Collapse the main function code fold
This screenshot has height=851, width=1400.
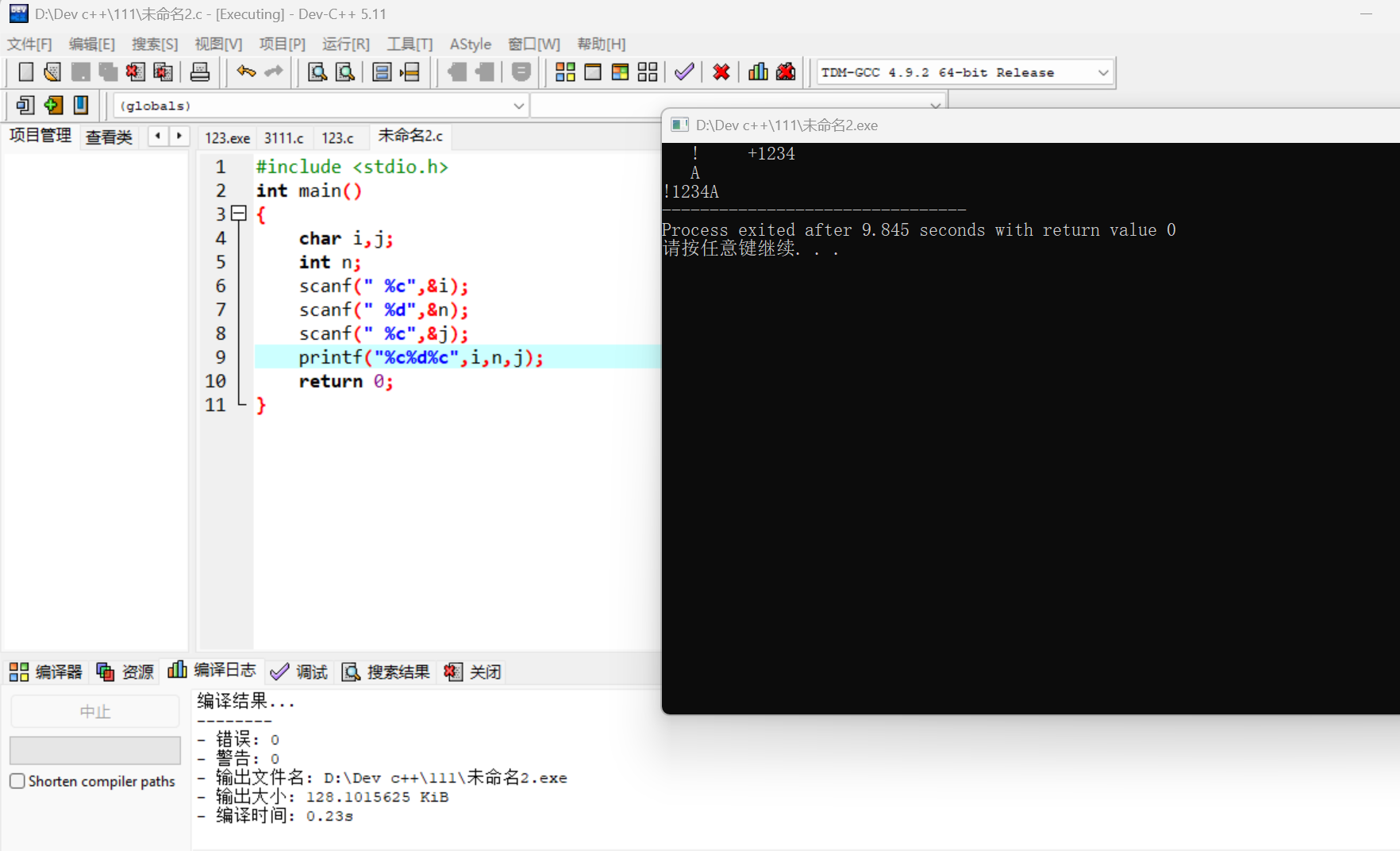239,214
